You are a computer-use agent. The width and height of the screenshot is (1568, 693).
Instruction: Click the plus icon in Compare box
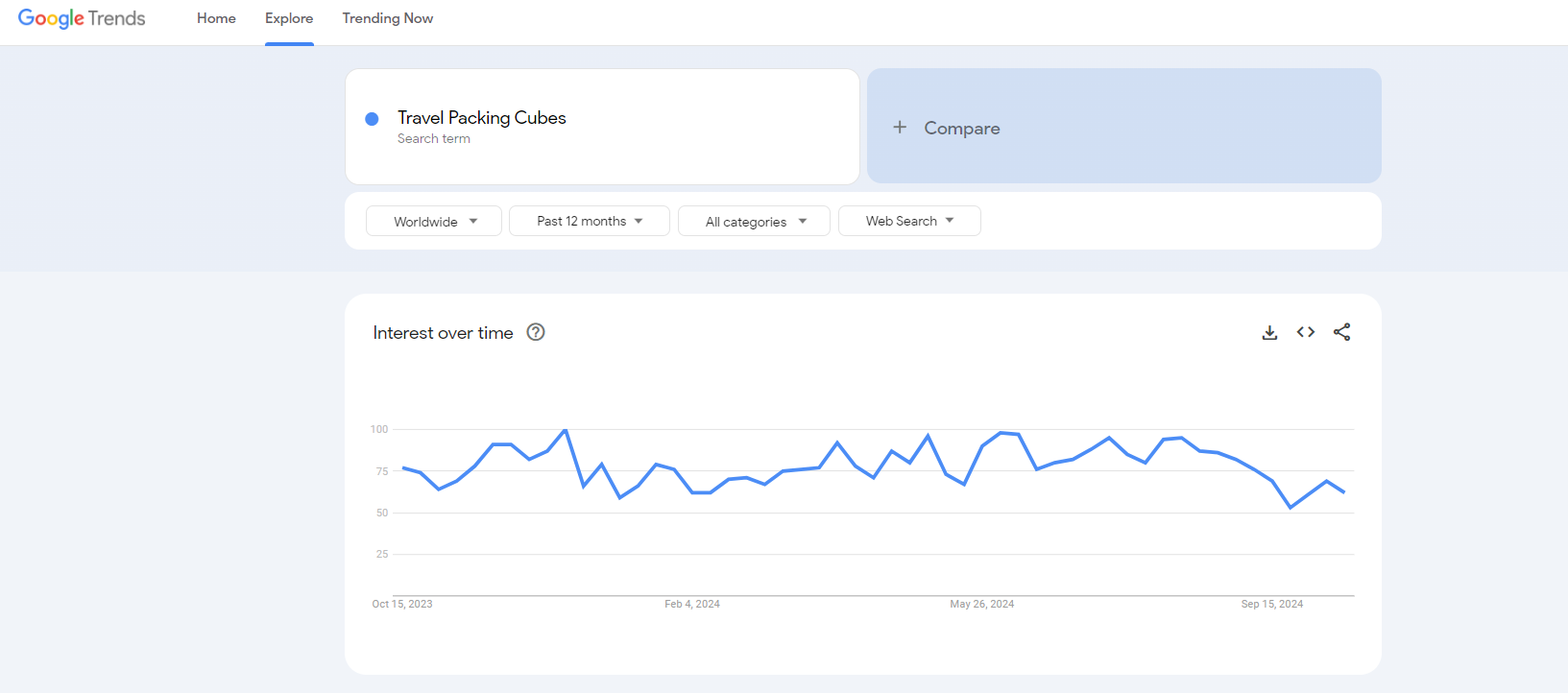click(900, 127)
